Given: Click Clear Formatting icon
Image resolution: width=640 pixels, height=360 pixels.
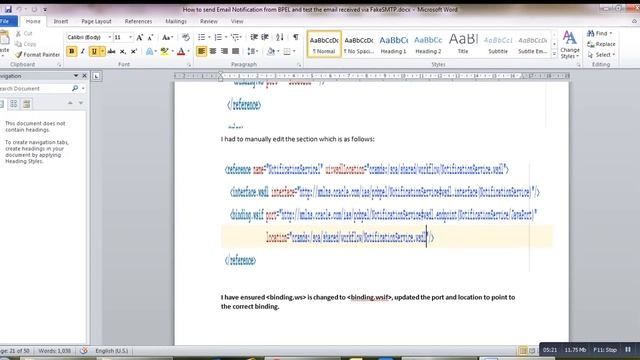Looking at the screenshot, I should [x=186, y=37].
